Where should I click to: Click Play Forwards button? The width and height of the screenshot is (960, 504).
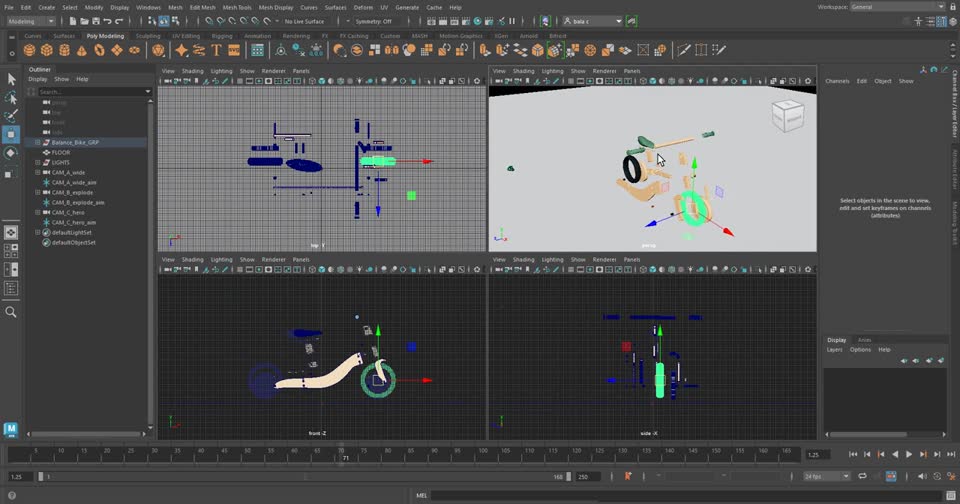[909, 454]
